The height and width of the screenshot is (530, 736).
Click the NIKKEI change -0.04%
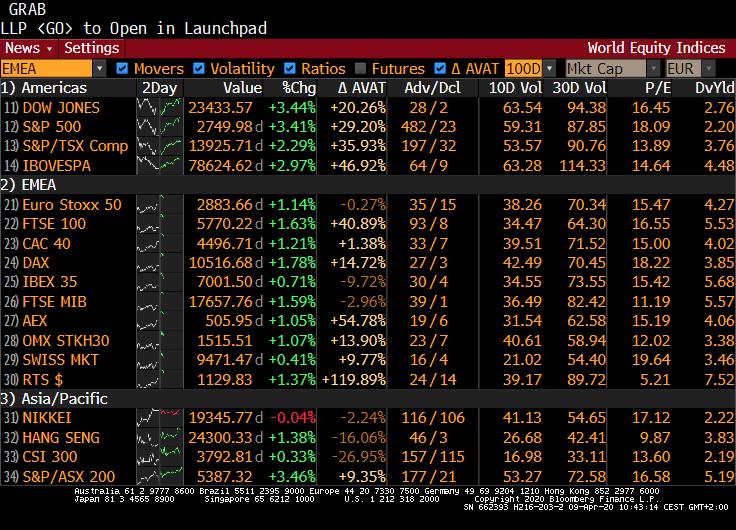293,418
